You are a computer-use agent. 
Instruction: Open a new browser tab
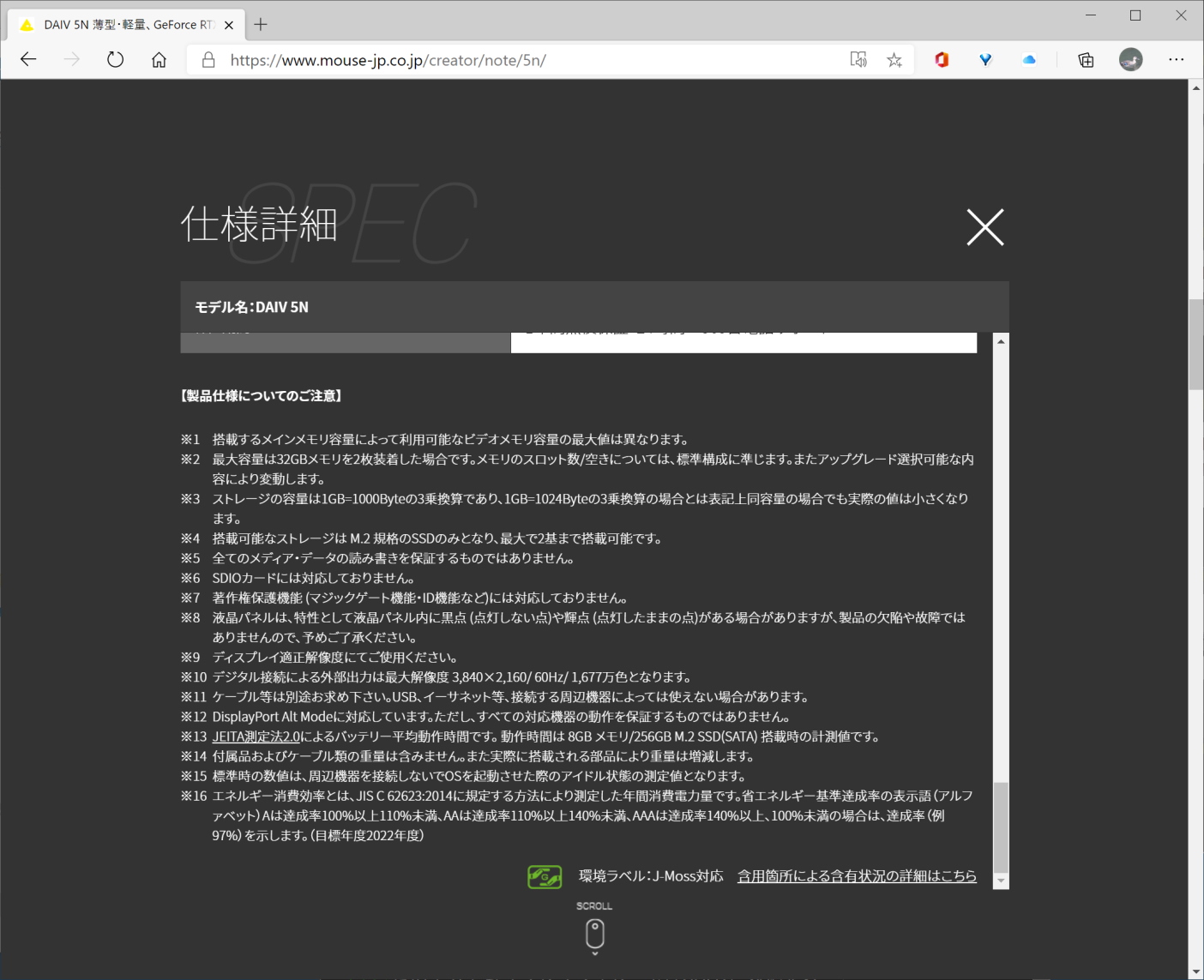click(261, 25)
